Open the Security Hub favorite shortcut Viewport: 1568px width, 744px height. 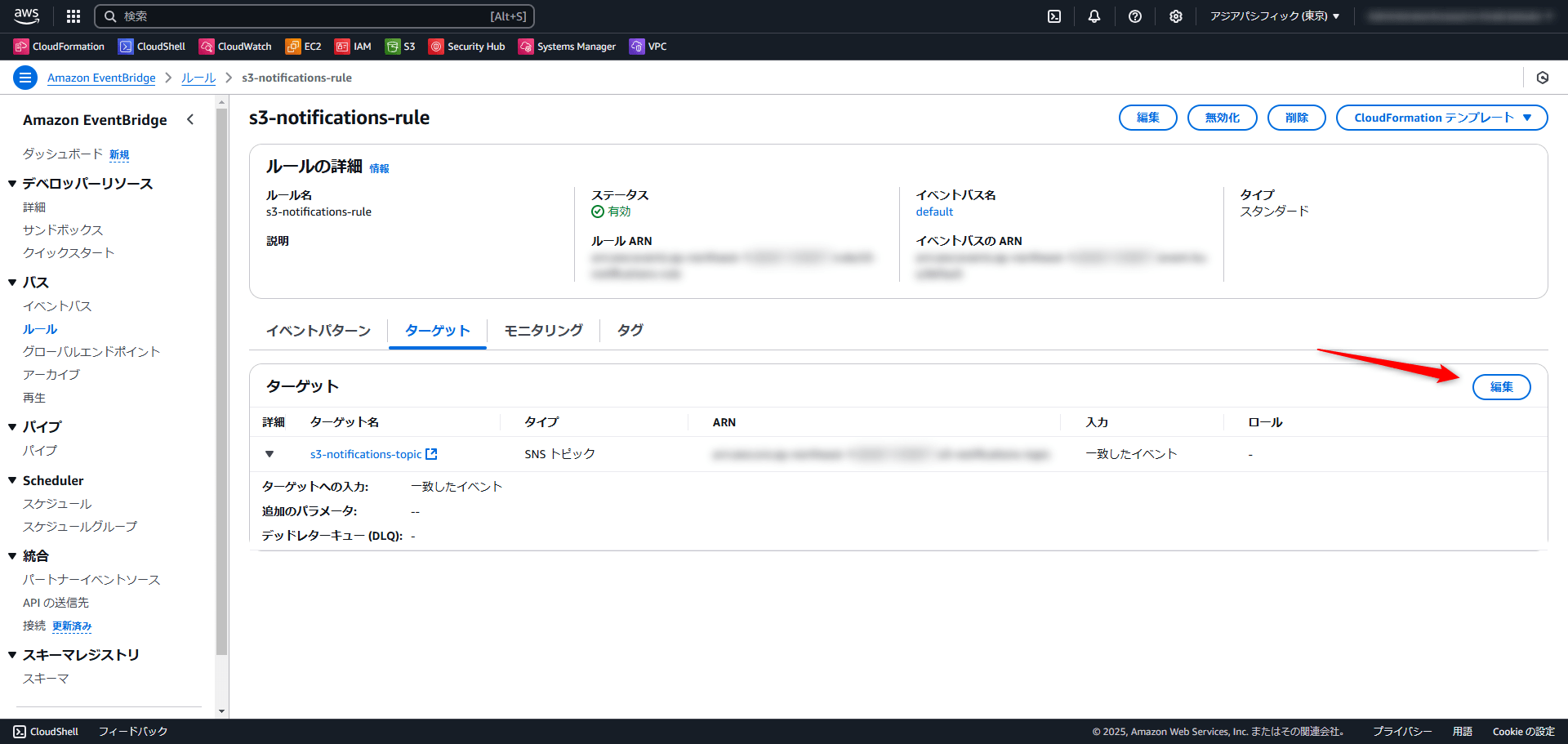coord(467,47)
